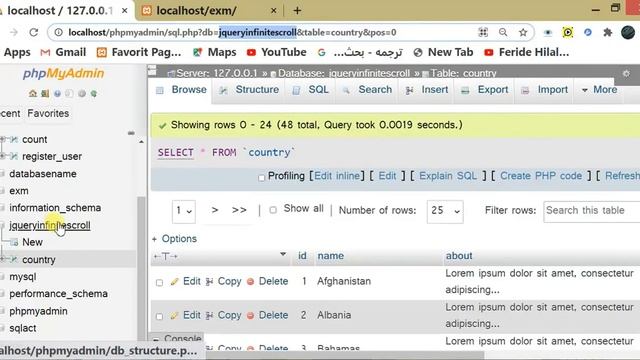Jump to last page with >> button
Image resolution: width=640 pixels, height=360 pixels.
239,210
